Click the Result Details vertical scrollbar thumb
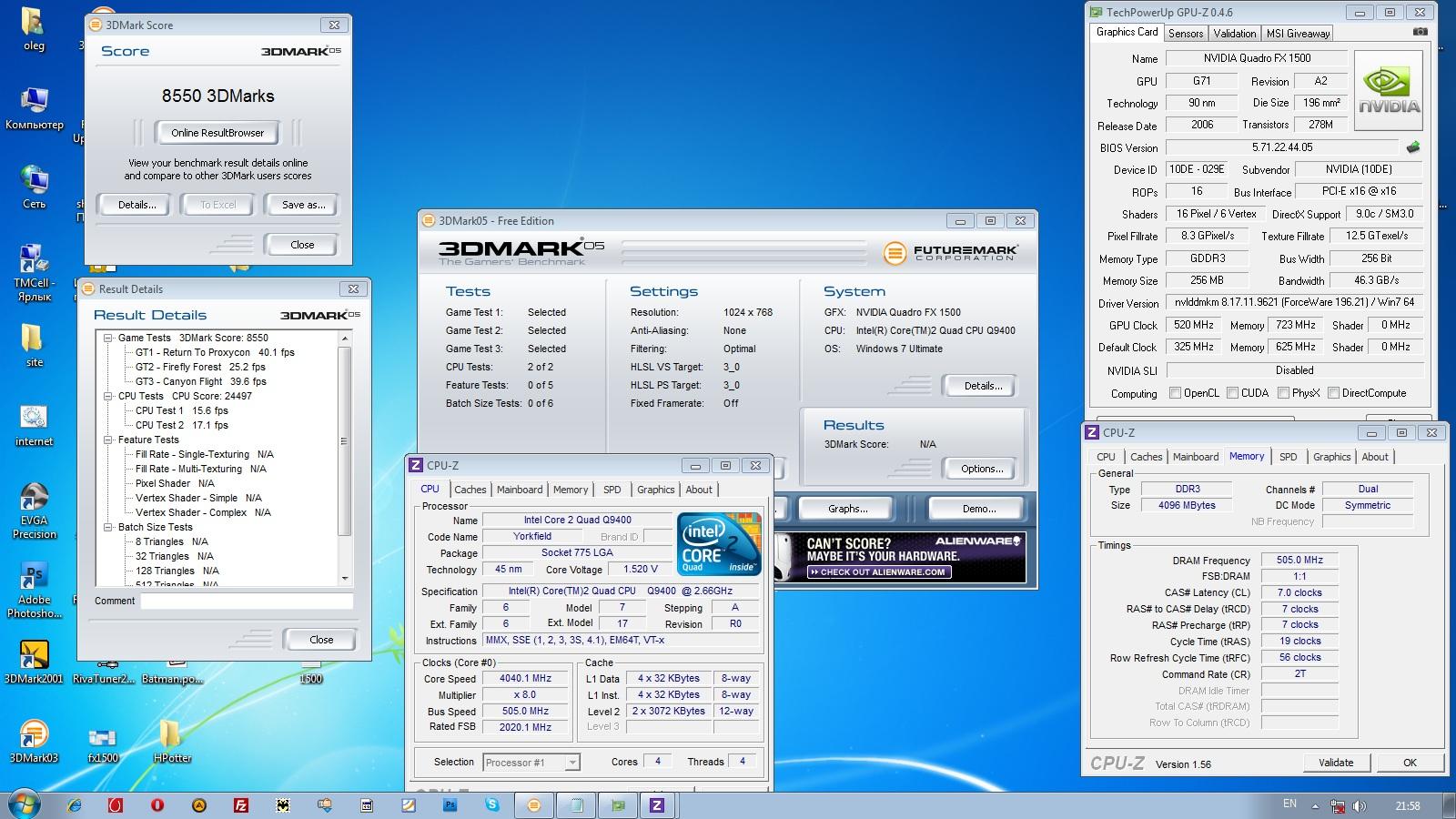 point(345,440)
